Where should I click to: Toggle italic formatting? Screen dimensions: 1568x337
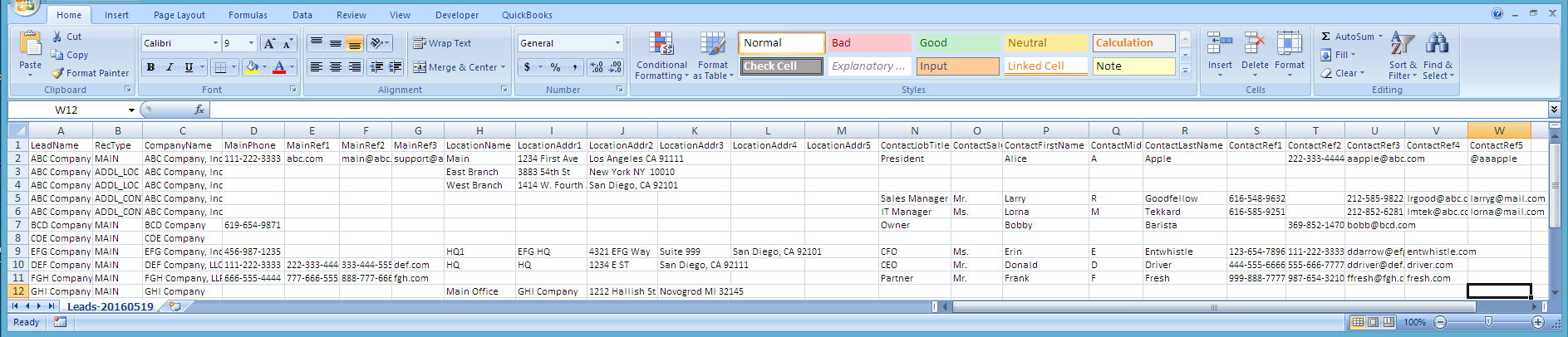pyautogui.click(x=170, y=67)
